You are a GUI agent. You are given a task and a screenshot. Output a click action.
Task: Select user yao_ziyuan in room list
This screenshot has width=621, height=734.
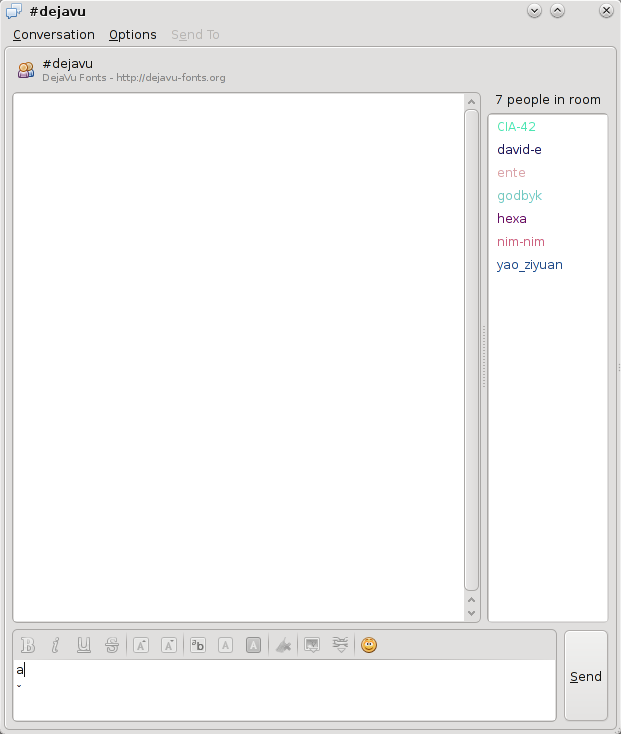click(x=529, y=265)
